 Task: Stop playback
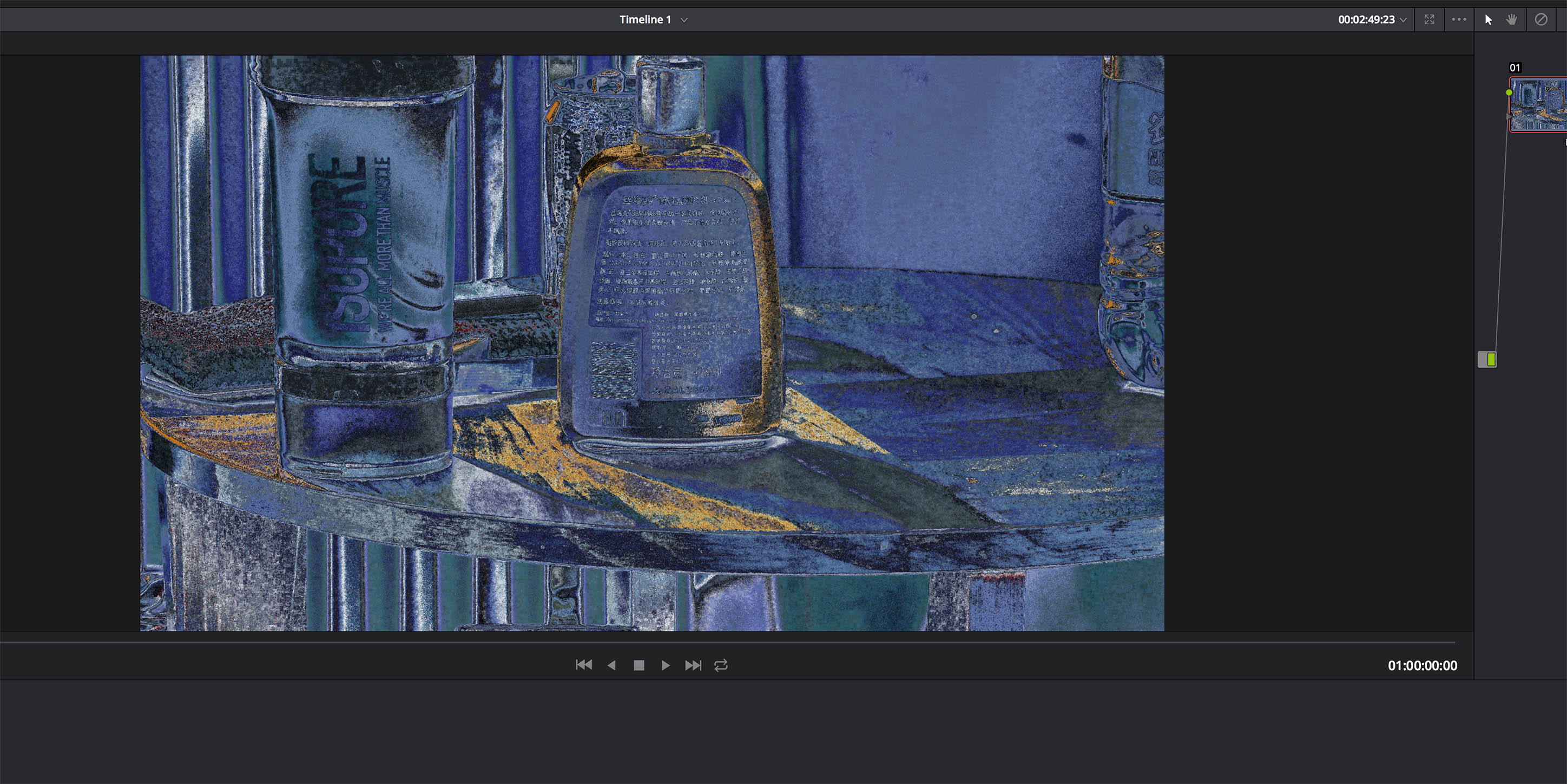coord(638,665)
